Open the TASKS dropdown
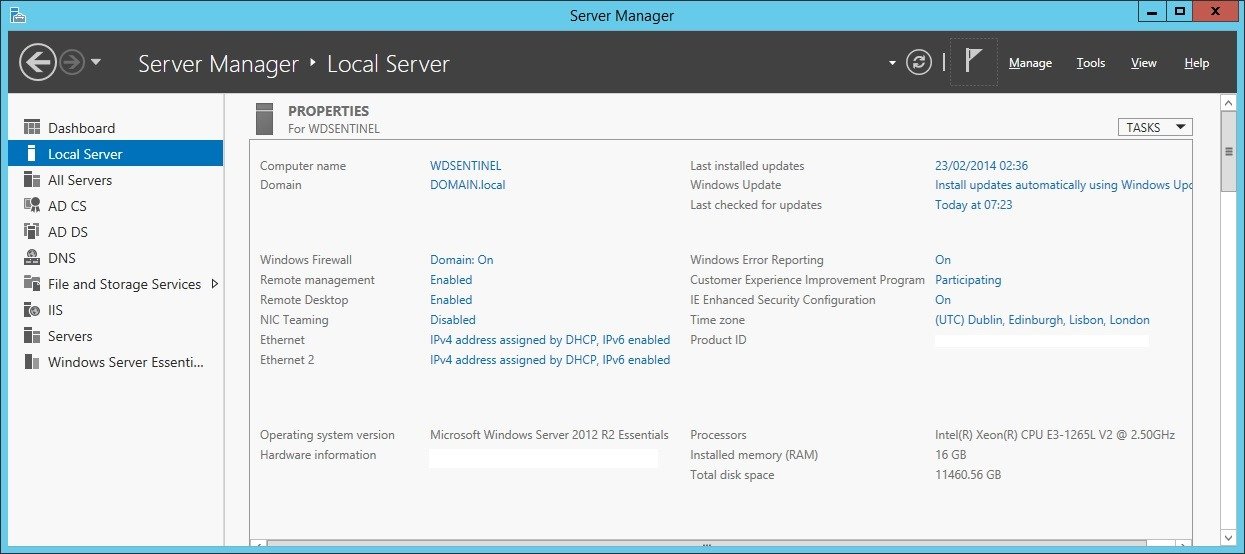The height and width of the screenshot is (554, 1245). click(1155, 127)
